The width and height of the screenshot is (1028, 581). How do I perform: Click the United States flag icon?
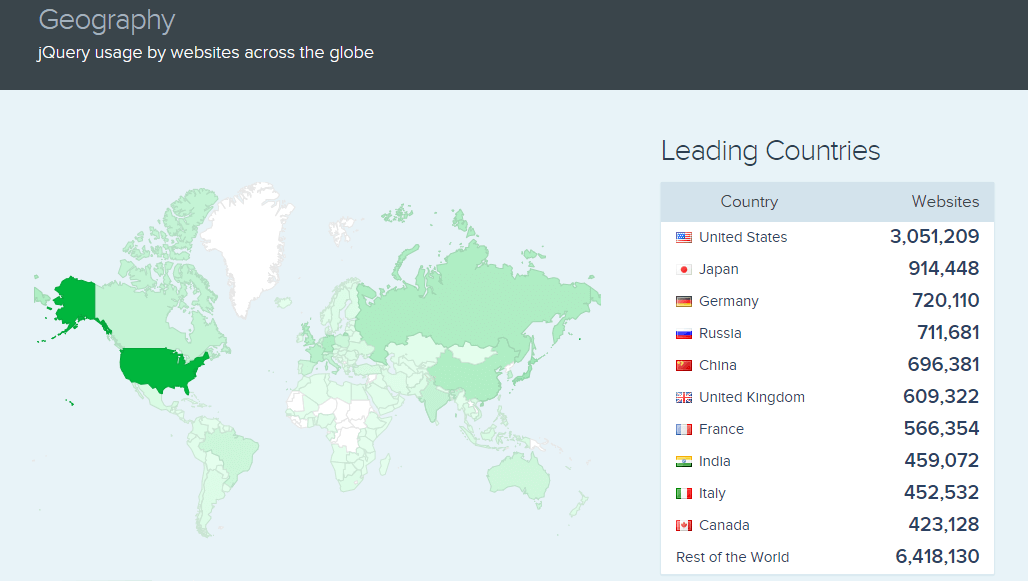[x=684, y=237]
